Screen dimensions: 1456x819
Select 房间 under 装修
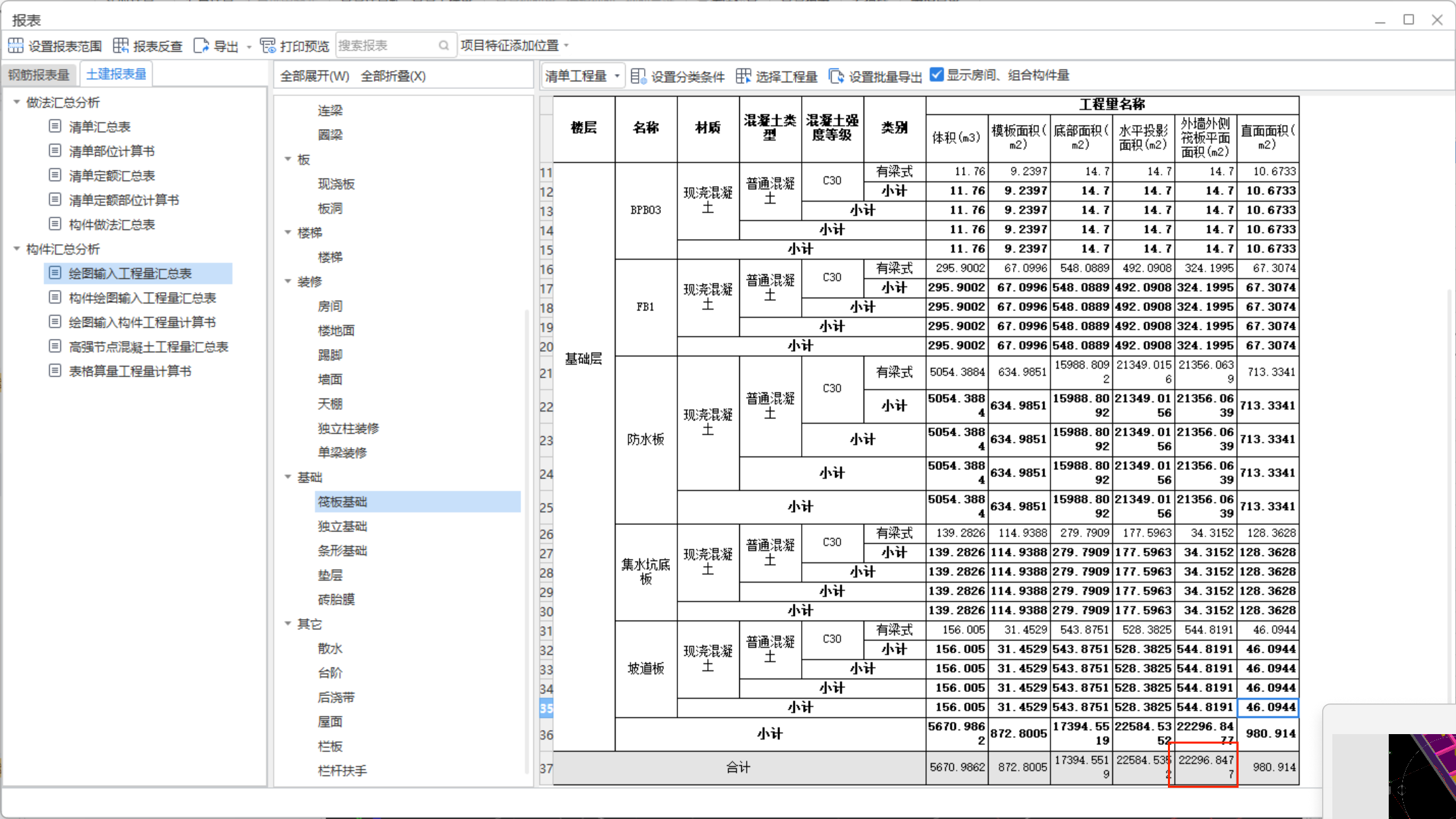coord(330,306)
